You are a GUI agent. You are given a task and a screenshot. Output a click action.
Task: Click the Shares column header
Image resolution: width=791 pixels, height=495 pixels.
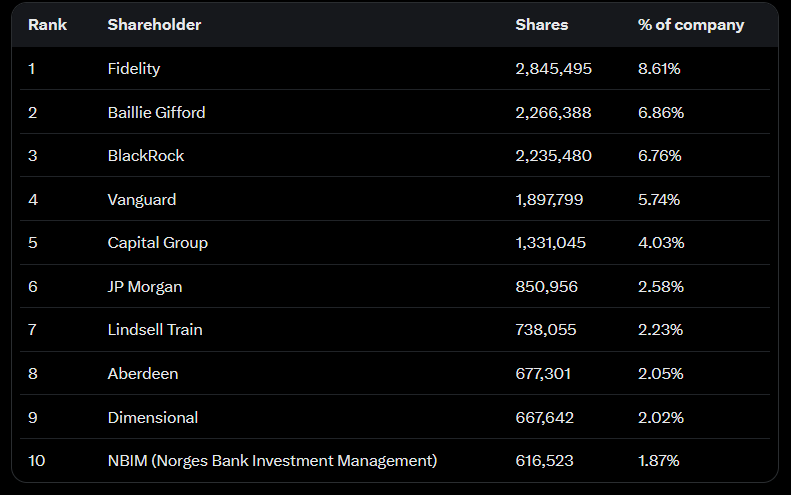(542, 25)
